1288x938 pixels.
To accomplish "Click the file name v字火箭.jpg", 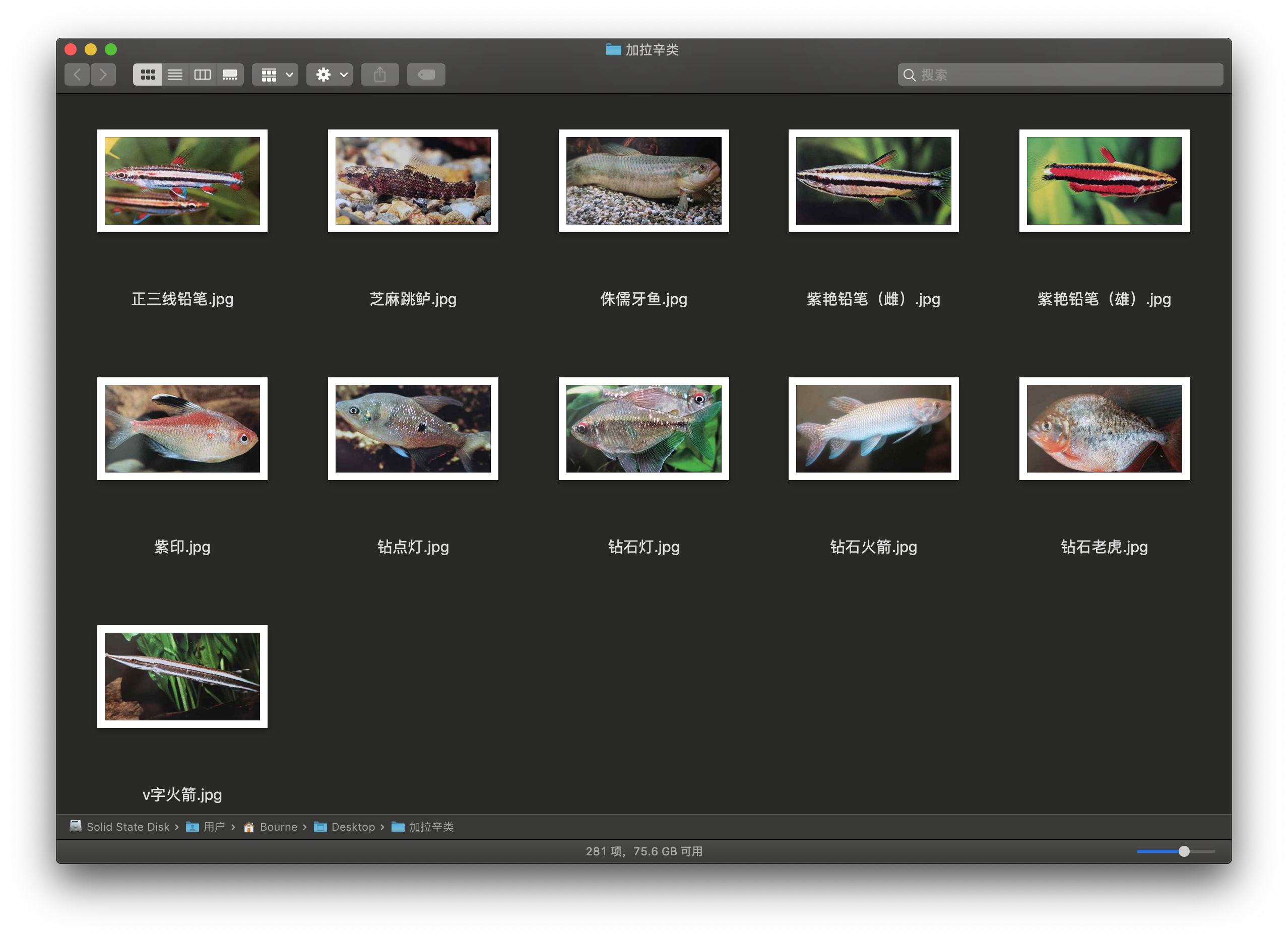I will [x=182, y=795].
